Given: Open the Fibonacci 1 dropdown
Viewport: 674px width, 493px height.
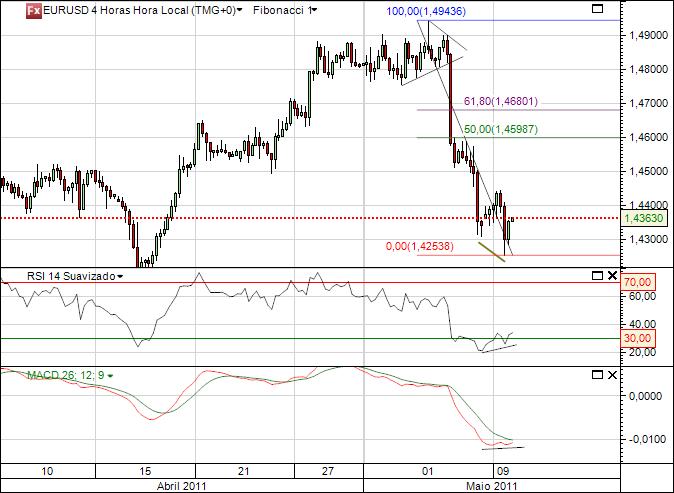Looking at the screenshot, I should coord(315,10).
